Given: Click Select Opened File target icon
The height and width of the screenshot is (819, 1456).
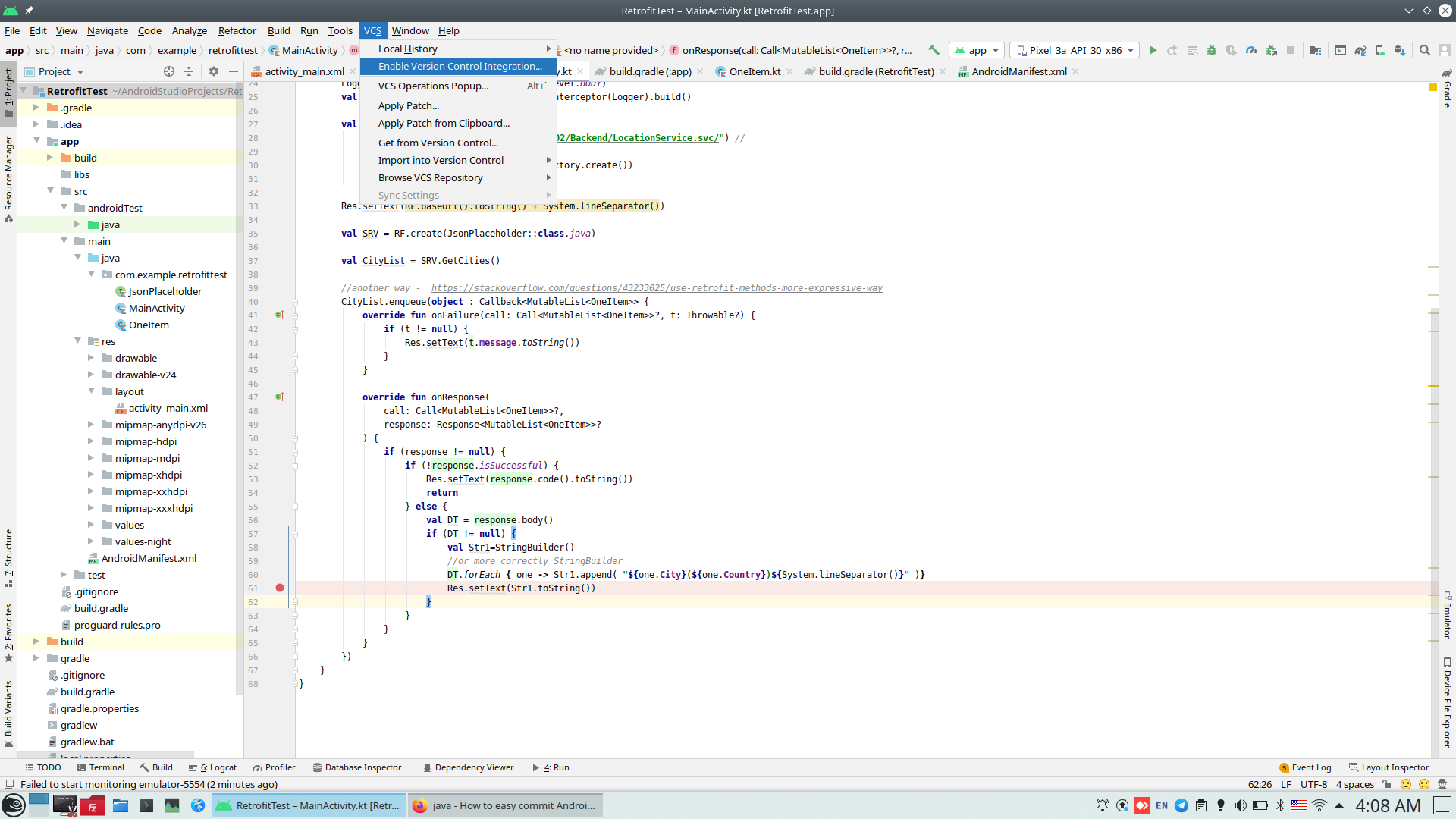Looking at the screenshot, I should coord(169,71).
